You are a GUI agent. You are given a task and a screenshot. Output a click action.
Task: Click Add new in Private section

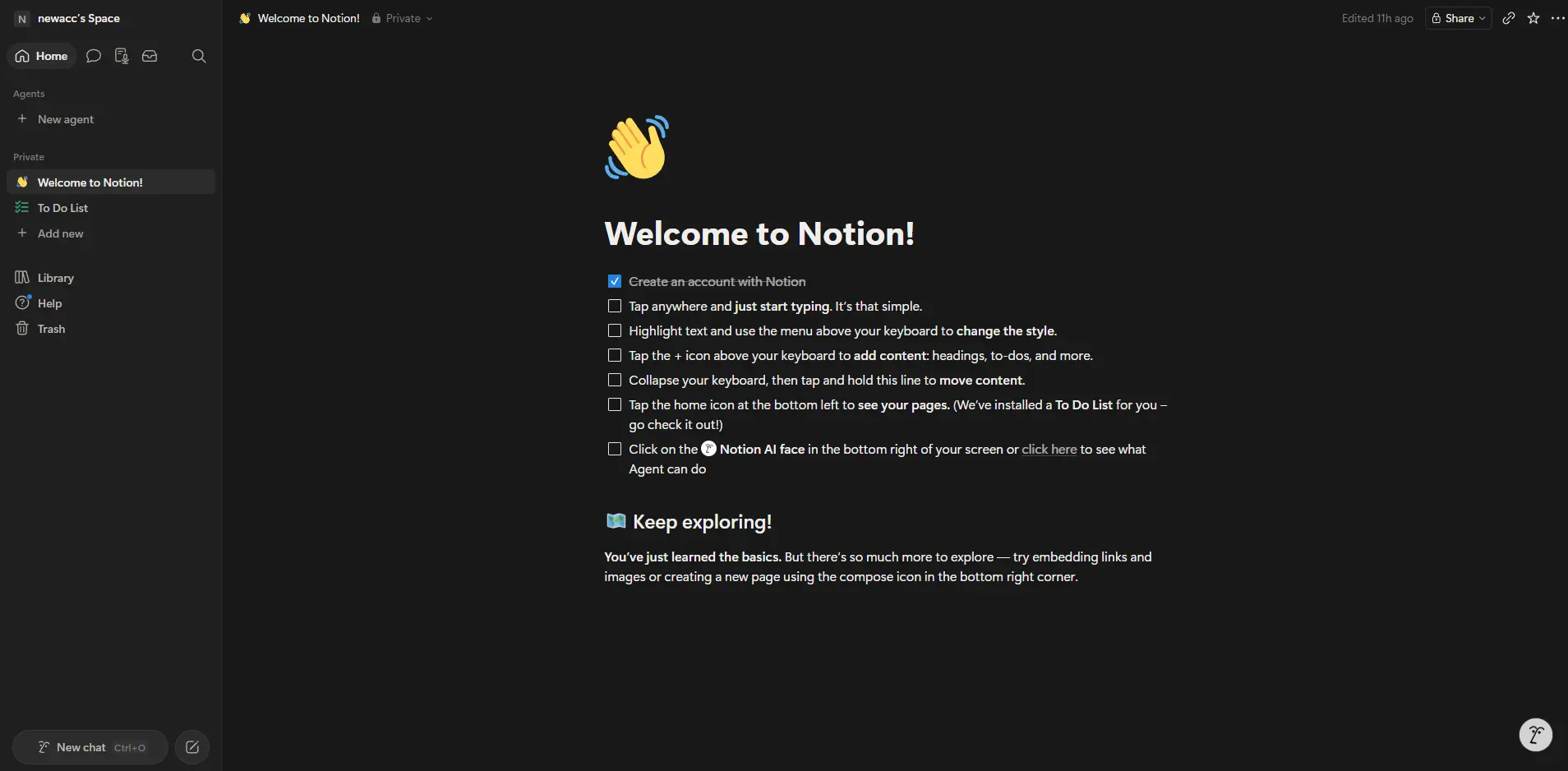click(x=111, y=233)
